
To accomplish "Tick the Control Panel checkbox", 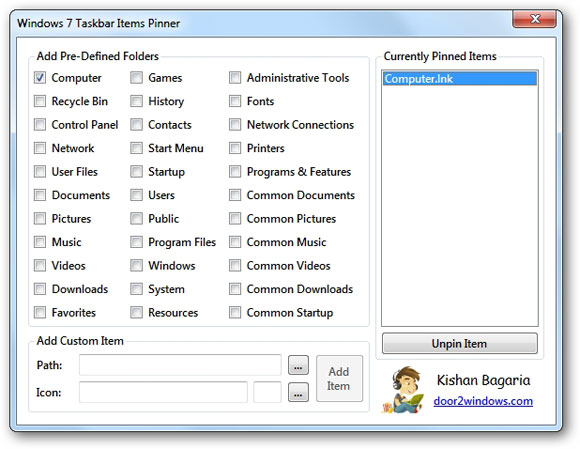I will point(40,125).
